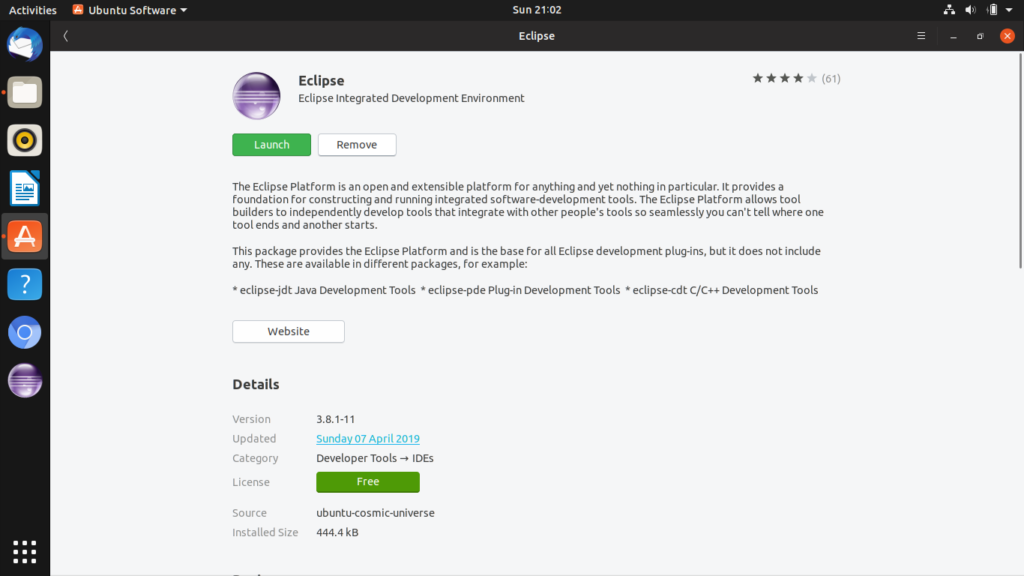Show the applications grid
The height and width of the screenshot is (576, 1024).
(25, 552)
